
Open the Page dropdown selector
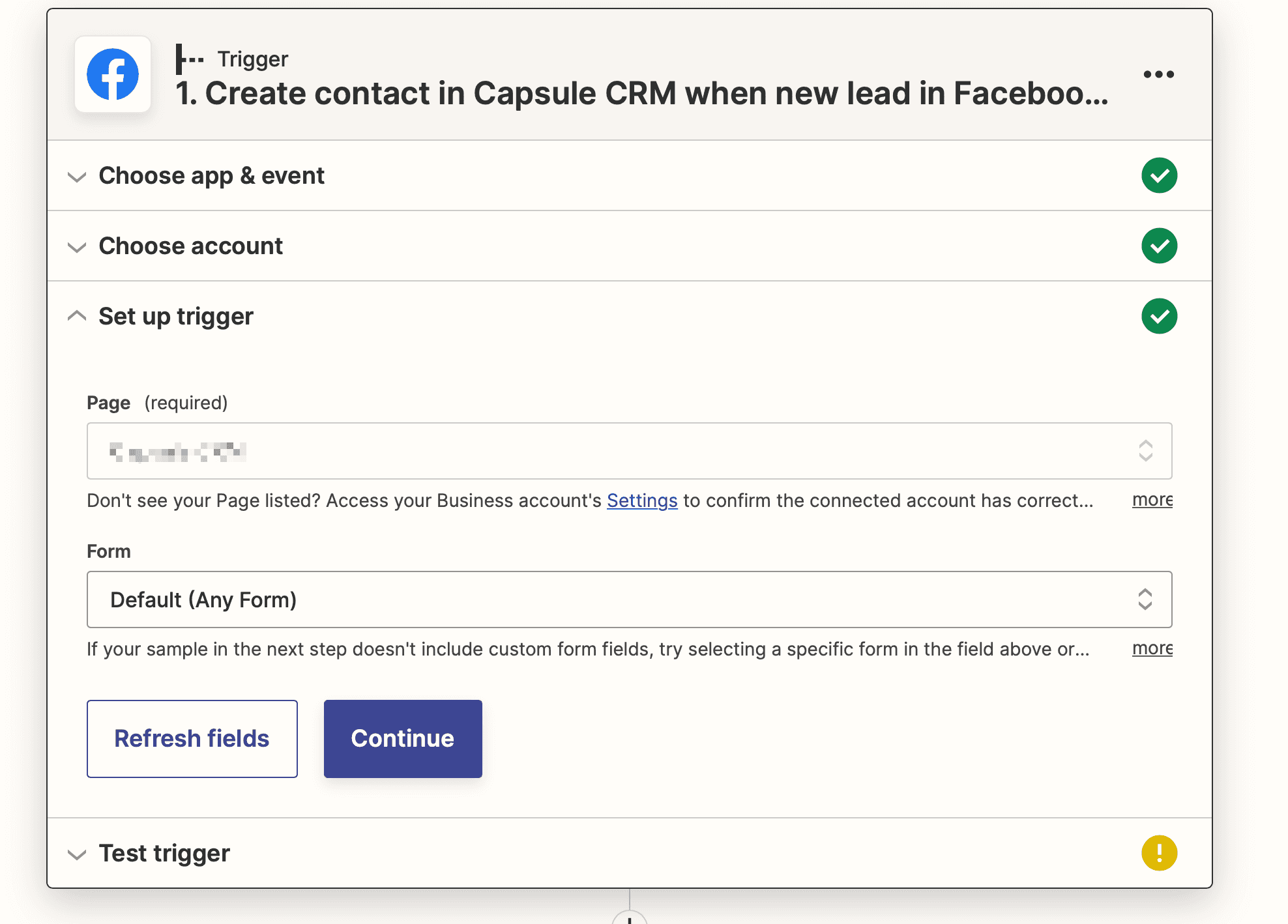coord(630,451)
